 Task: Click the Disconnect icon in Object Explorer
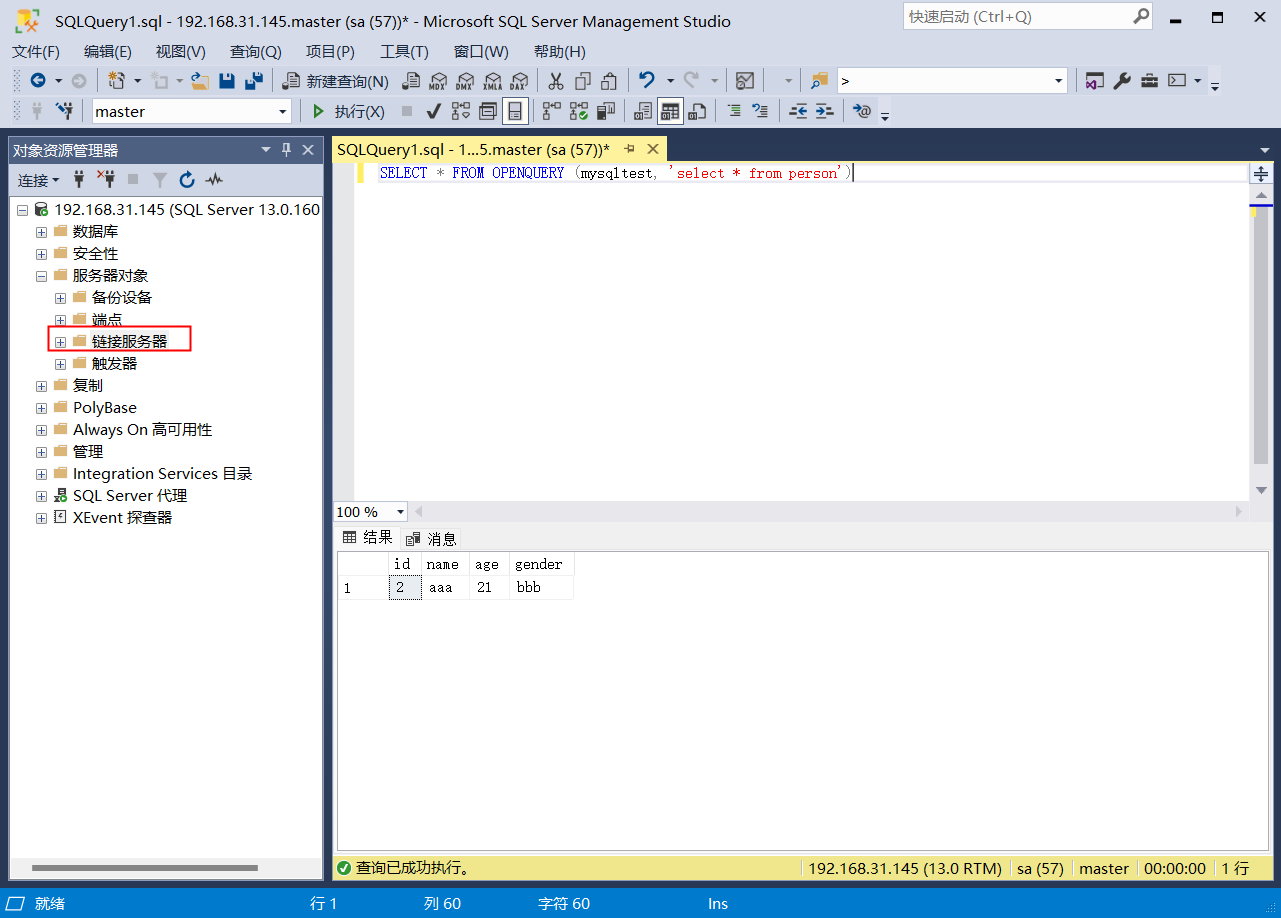click(107, 180)
